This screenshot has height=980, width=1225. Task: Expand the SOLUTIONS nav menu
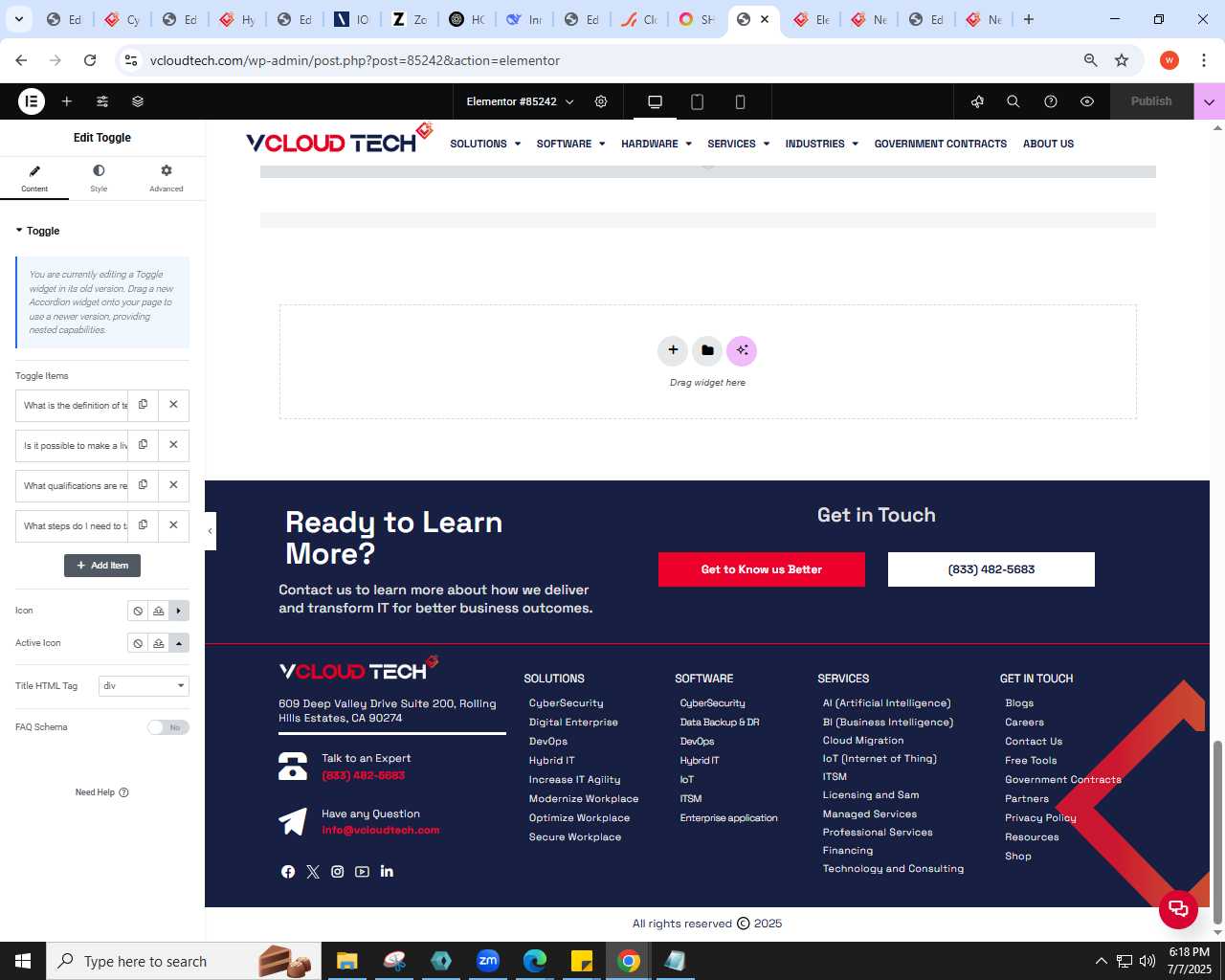485,144
